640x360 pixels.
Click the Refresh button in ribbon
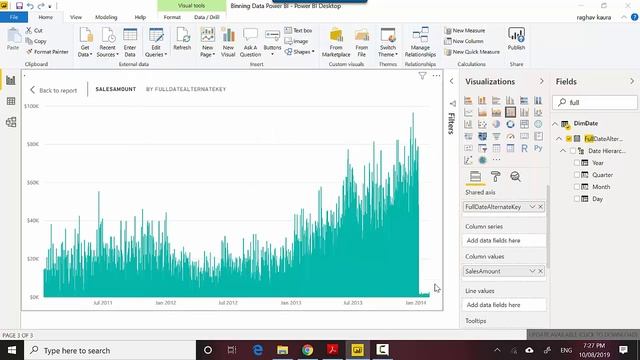182,39
